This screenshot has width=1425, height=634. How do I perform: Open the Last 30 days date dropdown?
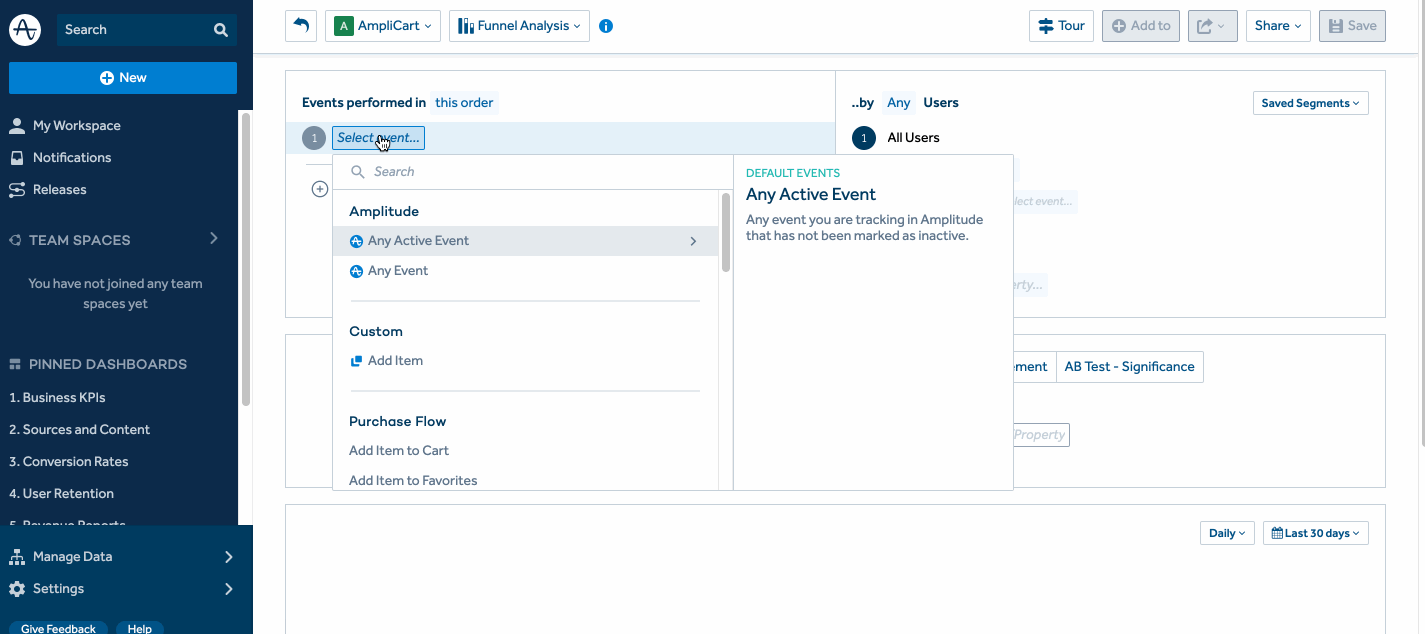[1315, 533]
